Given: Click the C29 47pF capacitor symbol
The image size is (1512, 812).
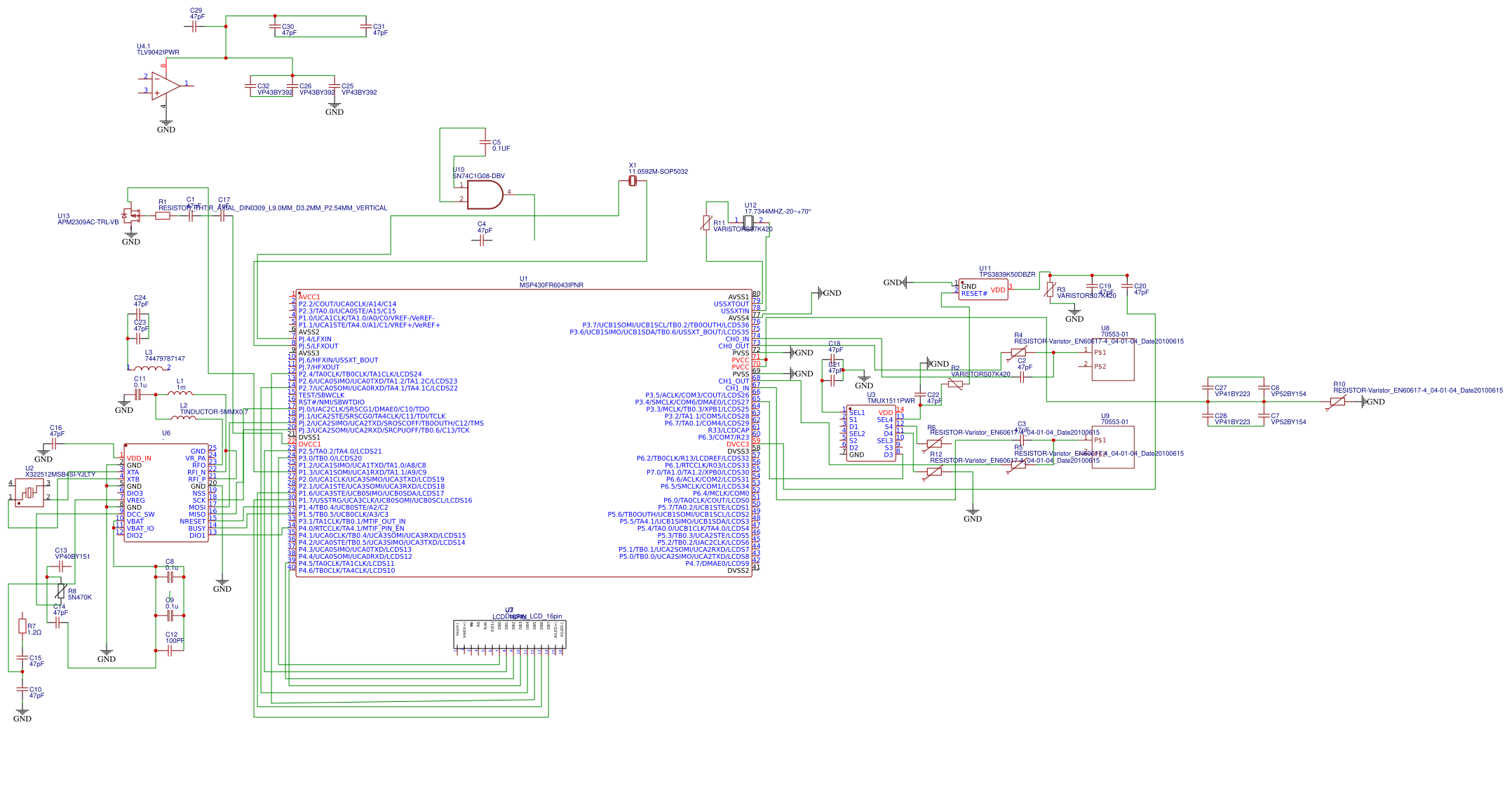Looking at the screenshot, I should click(194, 27).
